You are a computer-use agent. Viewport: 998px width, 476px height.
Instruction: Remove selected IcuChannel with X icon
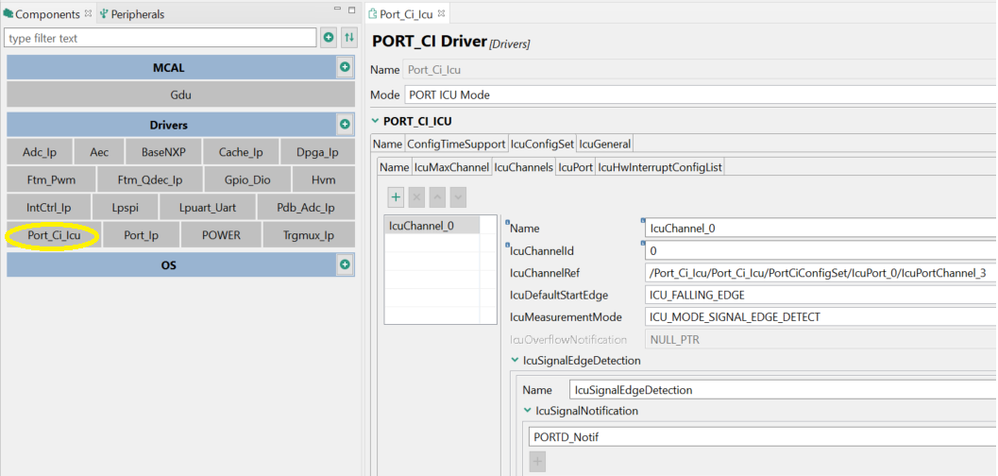point(416,197)
